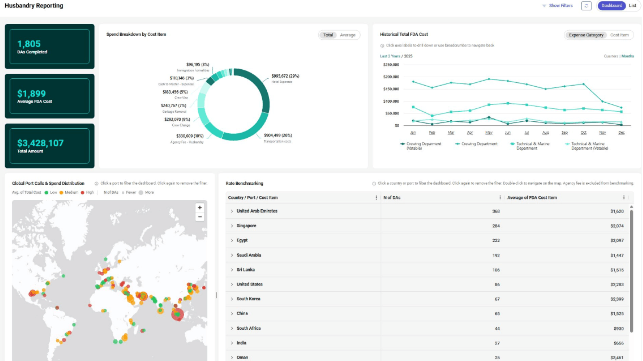Click the Medium orange legend dot on map
This screenshot has width=643, height=361.
(61, 192)
